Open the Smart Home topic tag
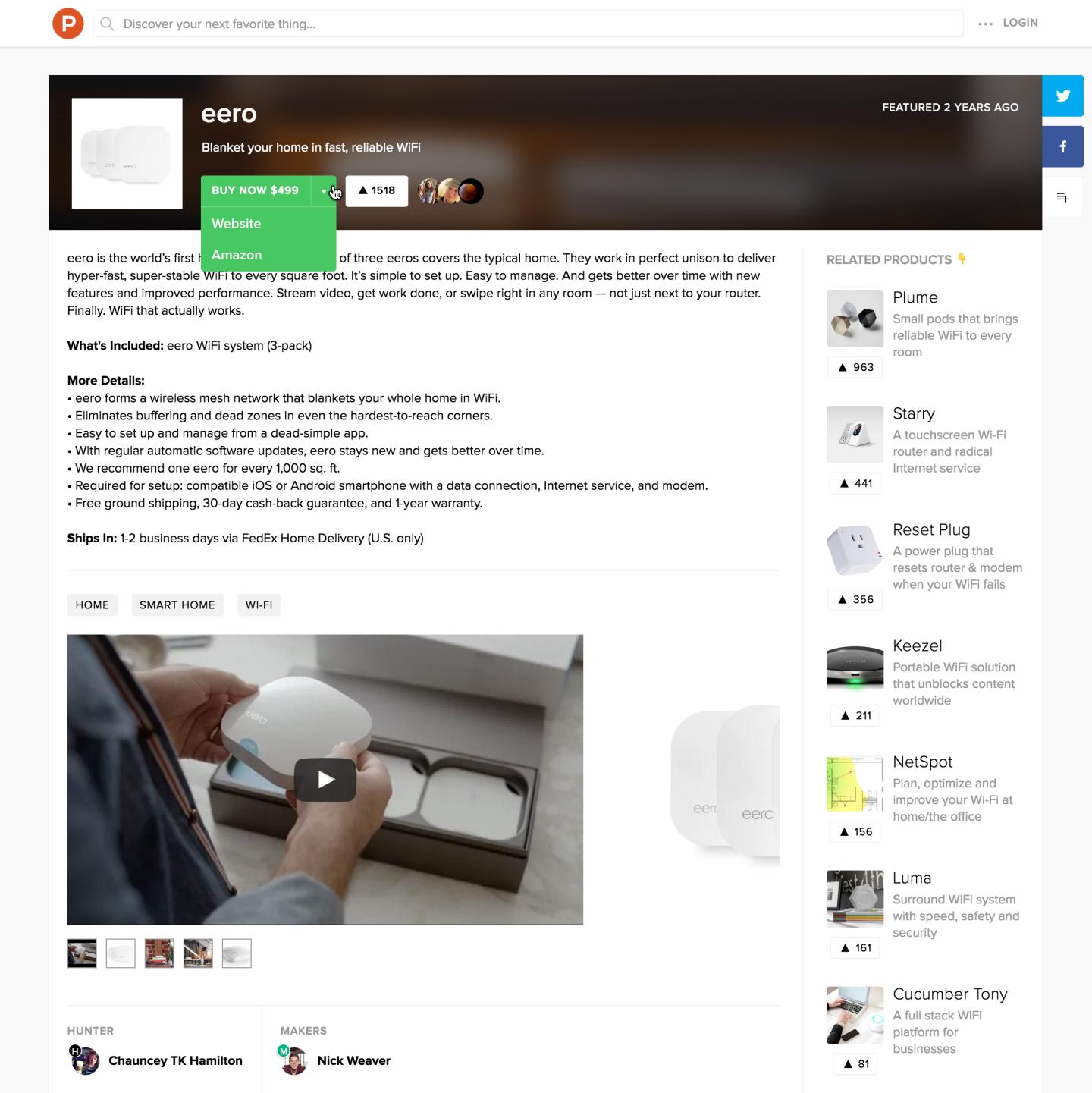Image resolution: width=1092 pixels, height=1093 pixels. 177,605
